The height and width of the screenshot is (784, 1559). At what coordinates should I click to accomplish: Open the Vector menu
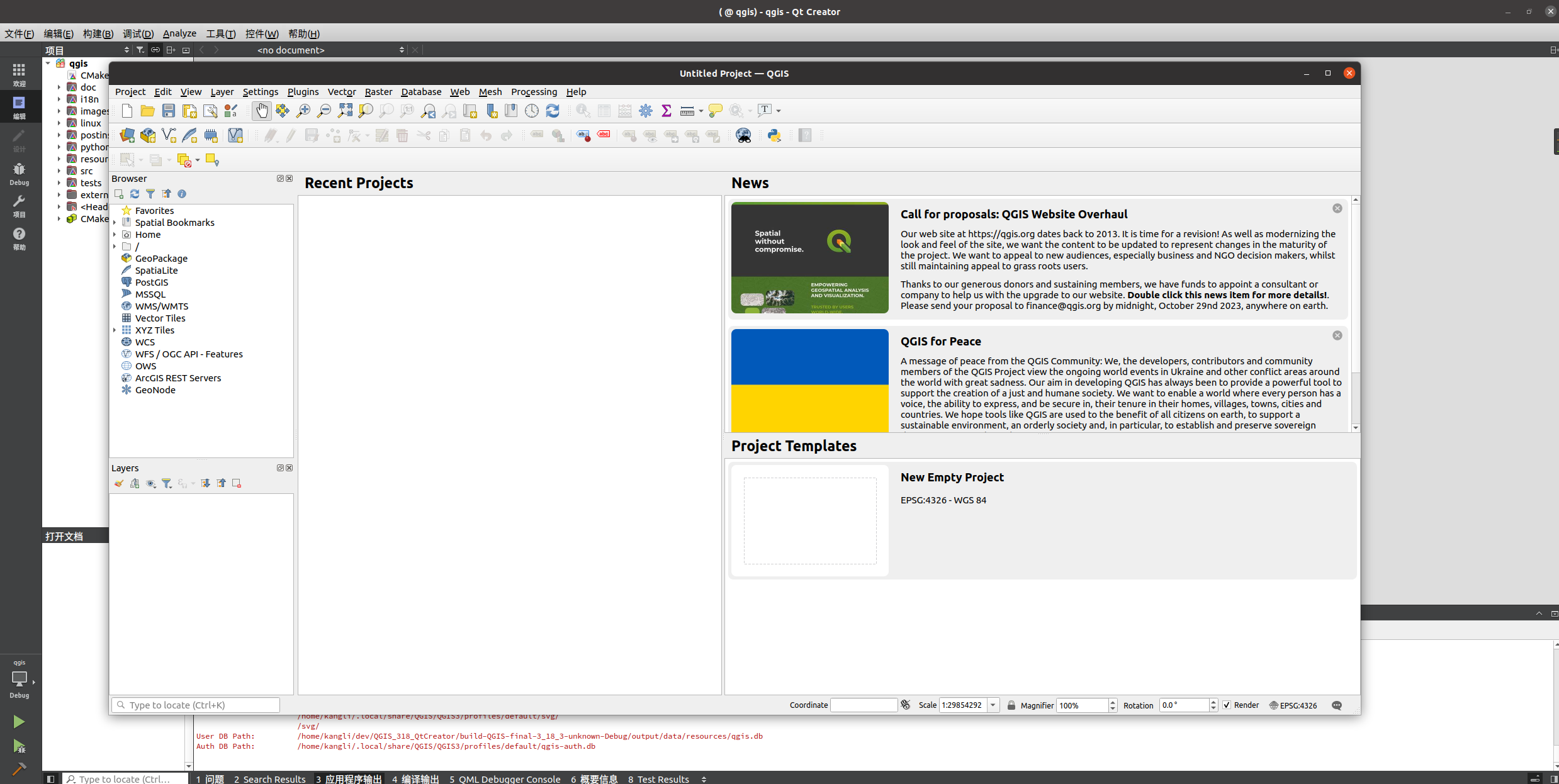(342, 92)
